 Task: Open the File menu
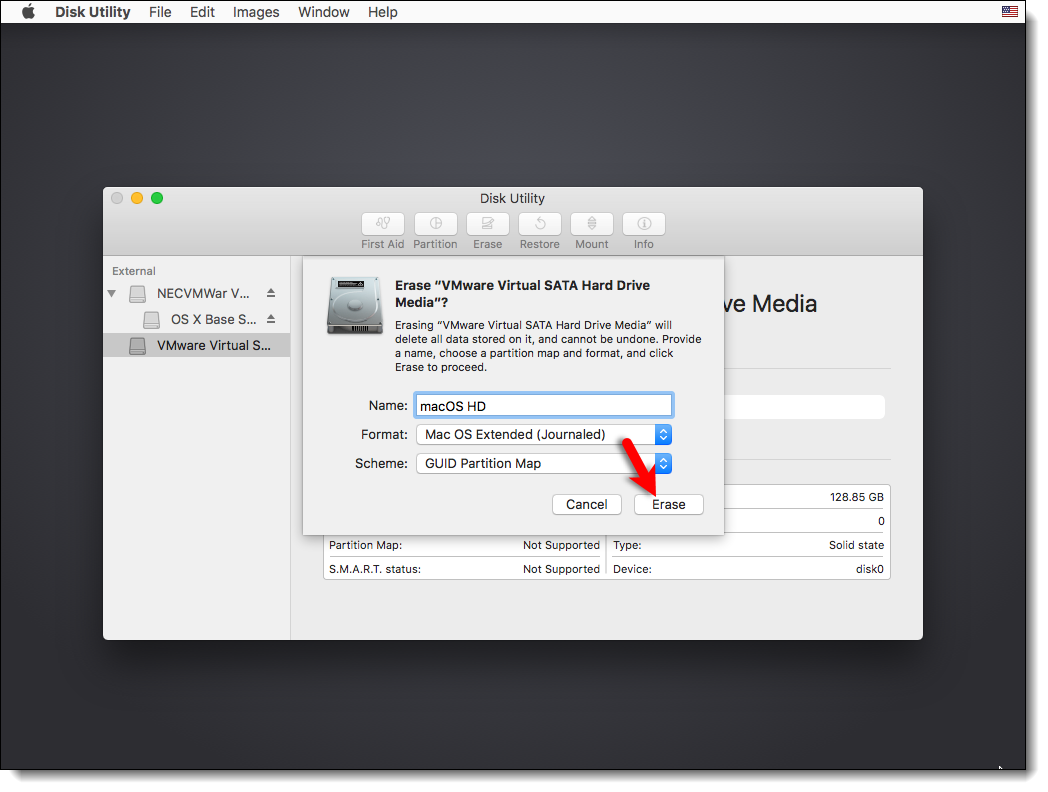click(x=160, y=12)
